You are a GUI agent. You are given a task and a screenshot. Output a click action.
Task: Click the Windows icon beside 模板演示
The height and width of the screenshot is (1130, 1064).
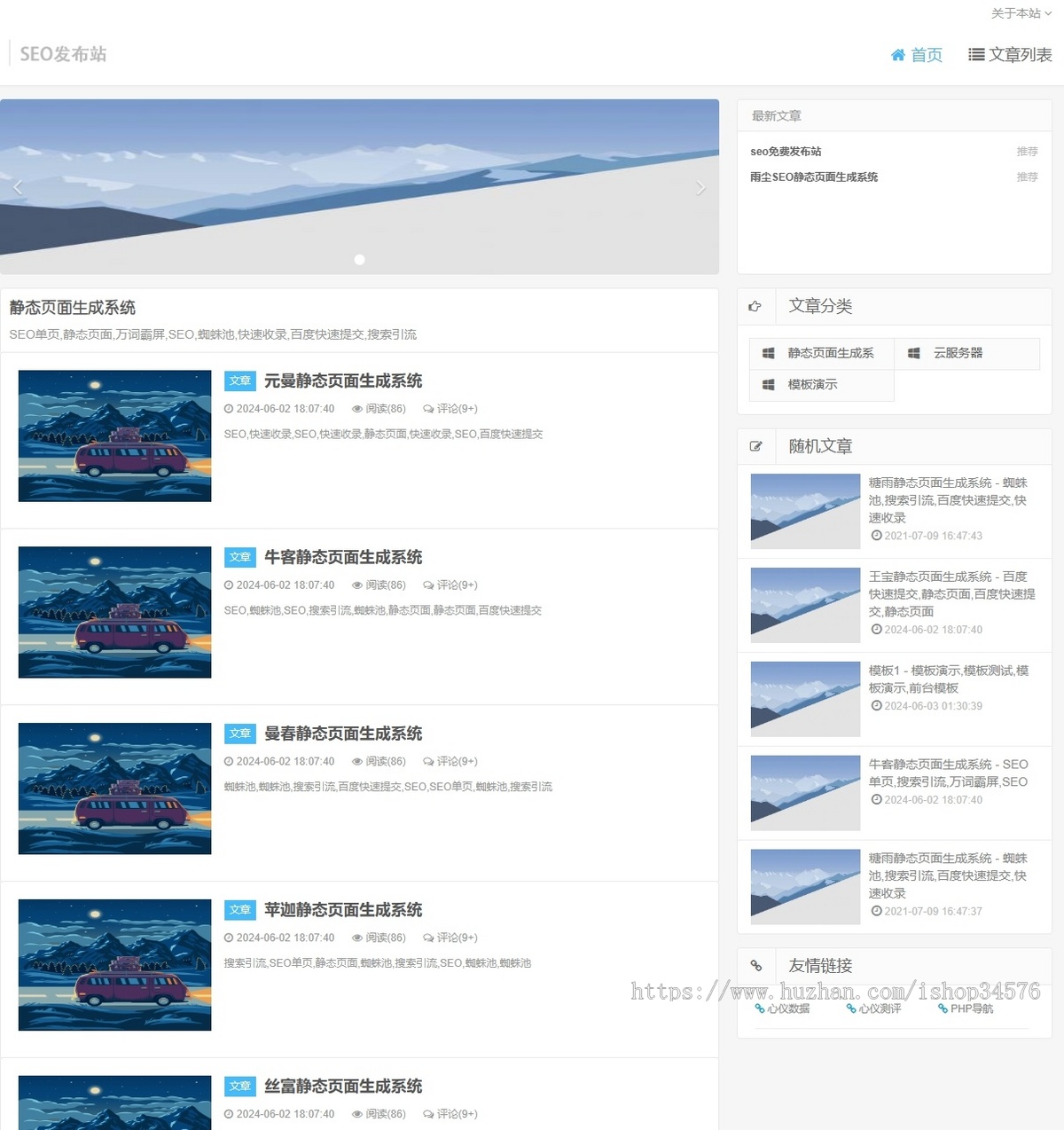point(769,385)
